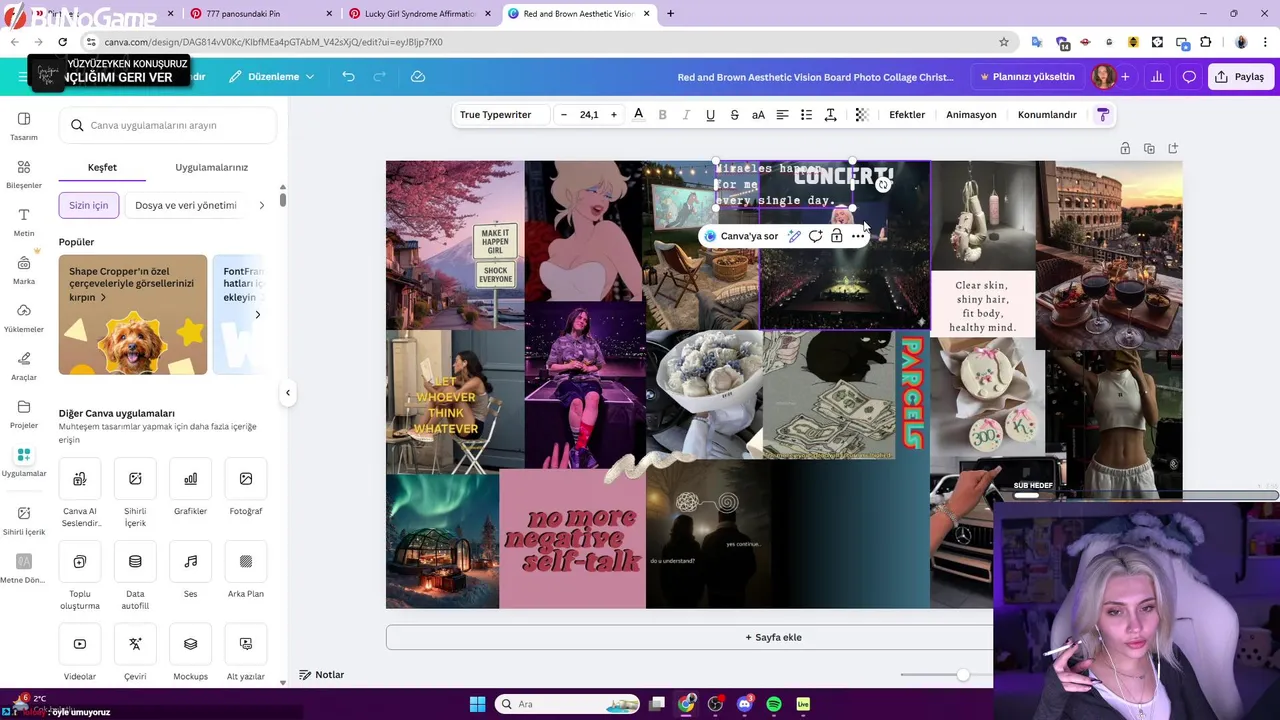This screenshot has width=1280, height=720.
Task: Open the Animasyon menu
Action: click(x=971, y=114)
